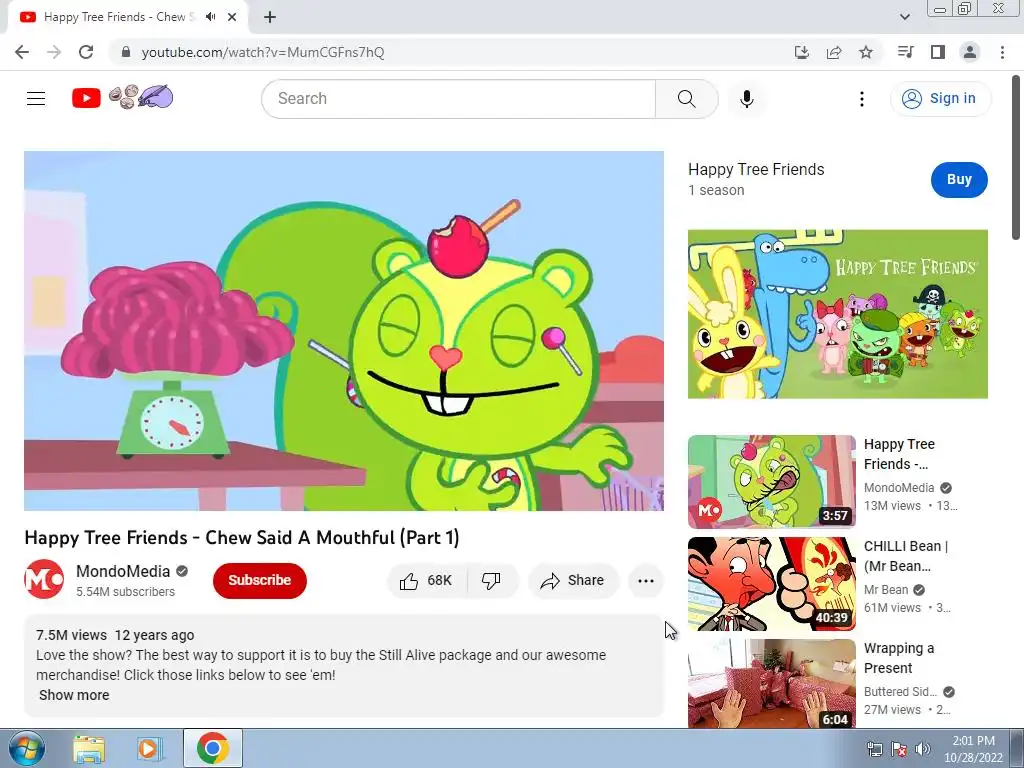The width and height of the screenshot is (1024, 768).
Task: Click the red Subscribe button
Action: tap(260, 581)
